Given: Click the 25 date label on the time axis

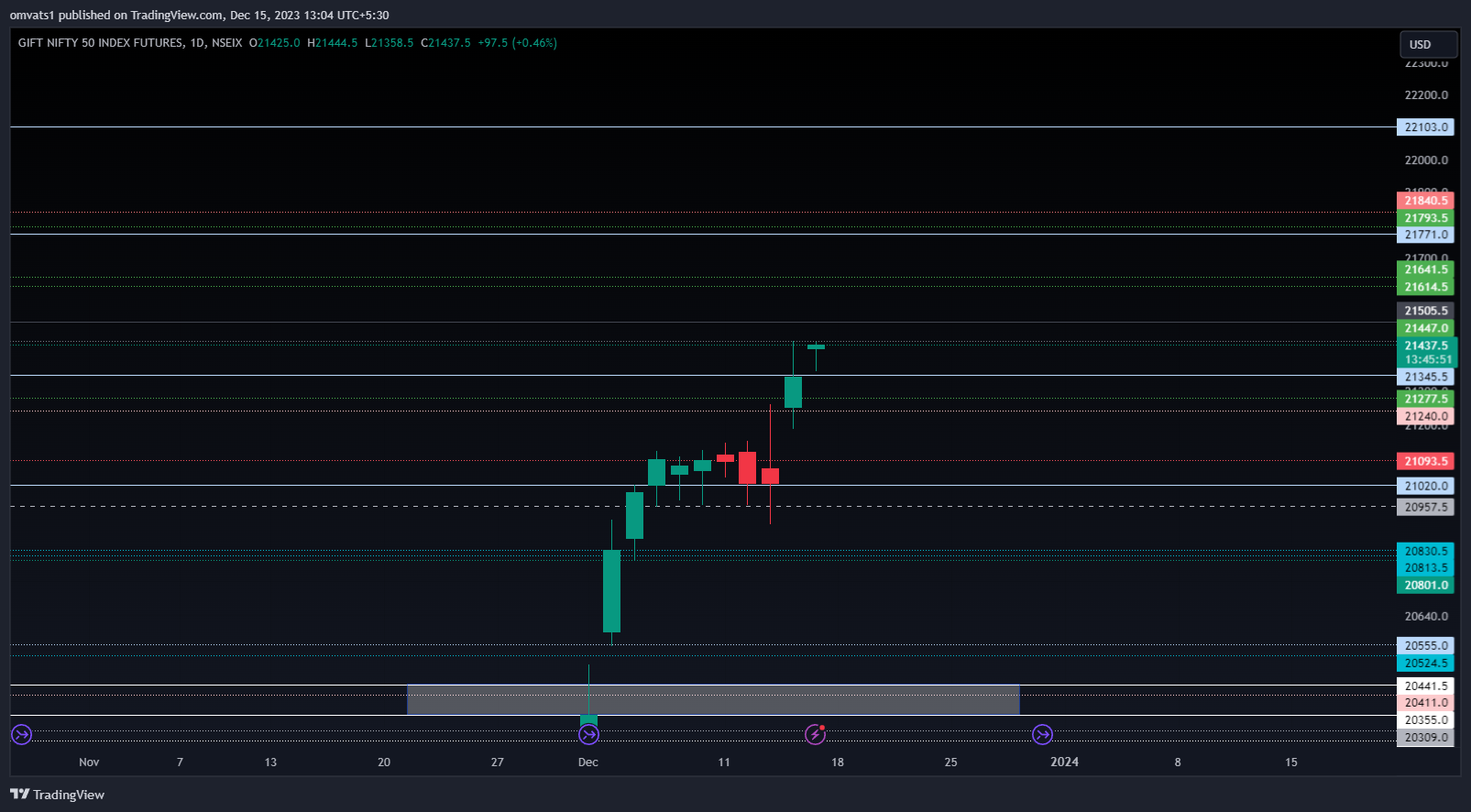Looking at the screenshot, I should click(x=951, y=762).
